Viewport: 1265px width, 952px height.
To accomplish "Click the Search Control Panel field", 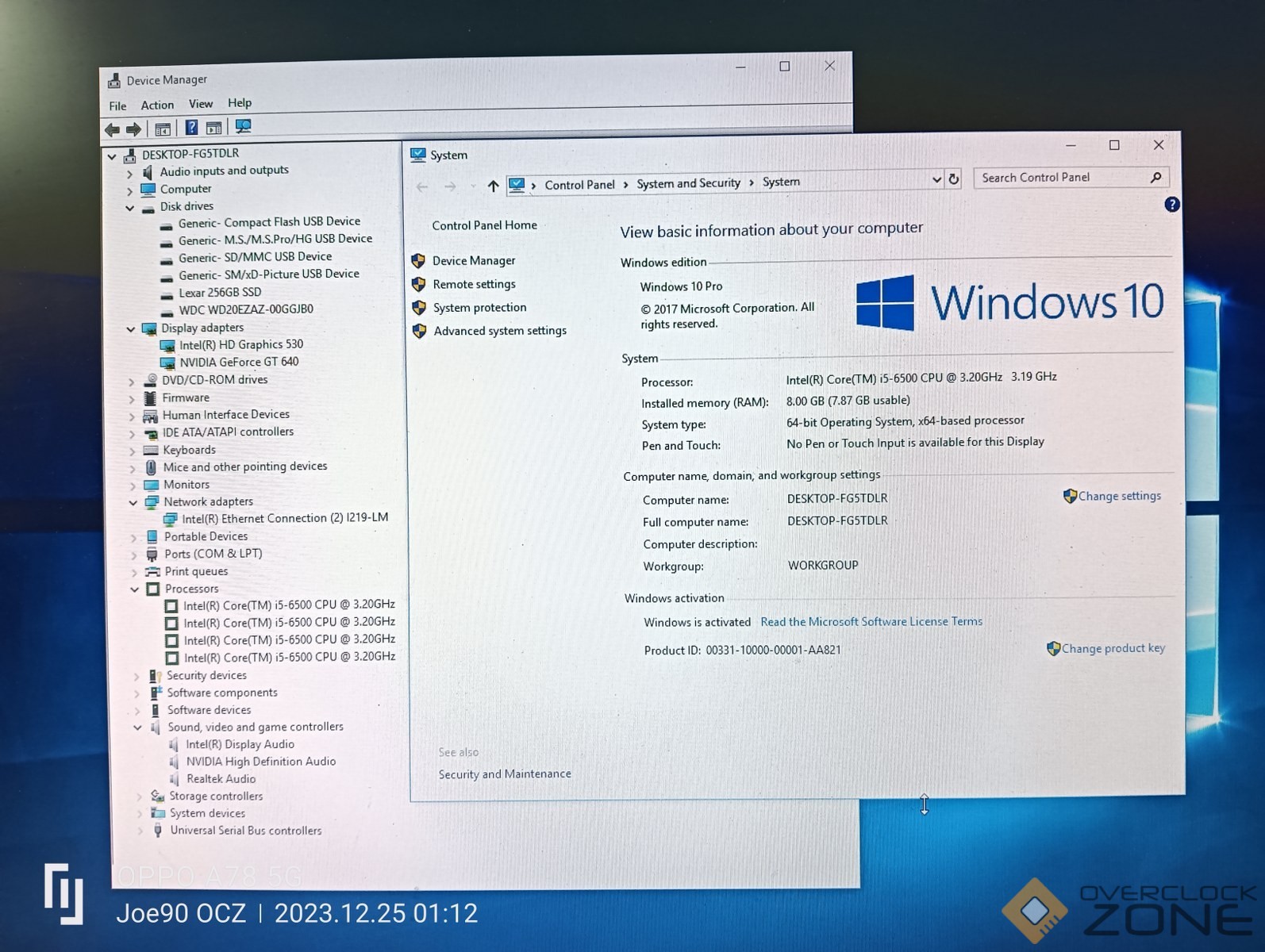I will point(1071,178).
